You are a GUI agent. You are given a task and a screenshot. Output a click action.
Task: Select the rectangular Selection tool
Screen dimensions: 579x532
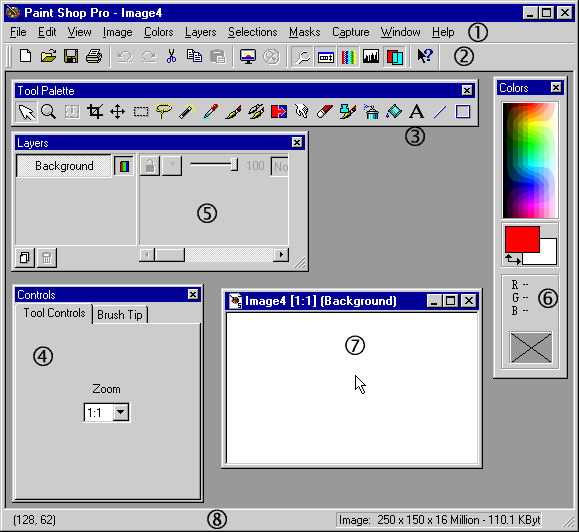[141, 112]
